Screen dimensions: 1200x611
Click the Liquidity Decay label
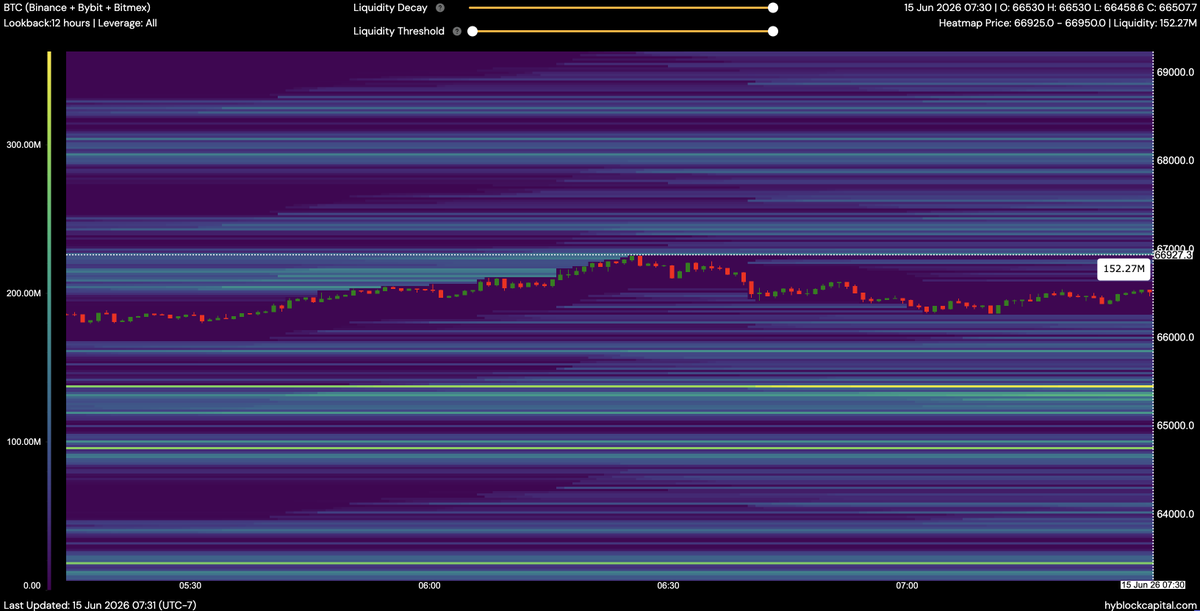[x=390, y=8]
